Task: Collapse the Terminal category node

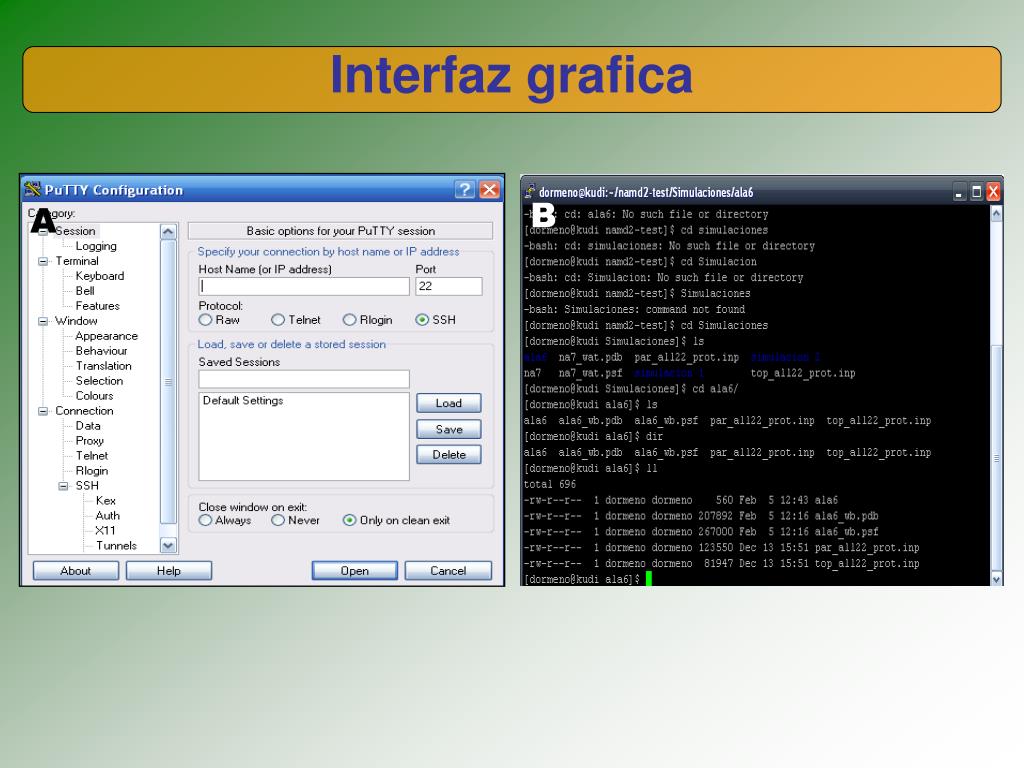Action: pyautogui.click(x=43, y=261)
